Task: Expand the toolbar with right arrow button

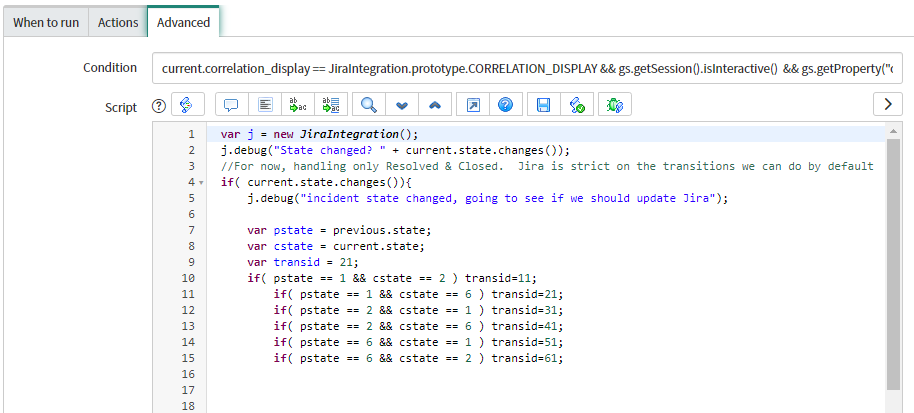Action: coord(888,105)
